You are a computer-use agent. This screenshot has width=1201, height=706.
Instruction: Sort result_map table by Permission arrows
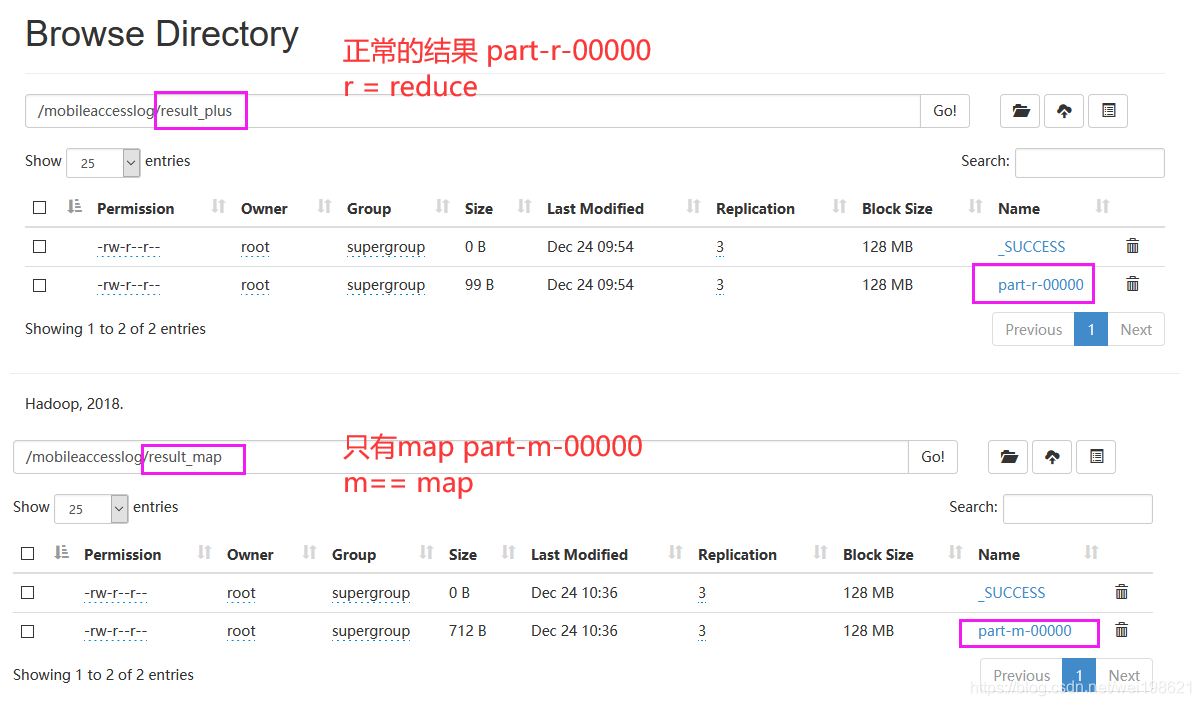[204, 553]
